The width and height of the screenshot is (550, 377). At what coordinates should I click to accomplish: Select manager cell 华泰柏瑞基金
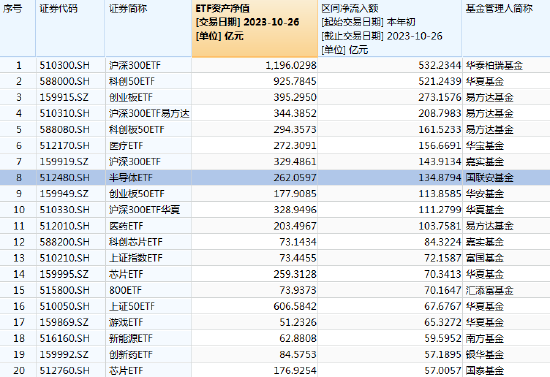coord(494,65)
